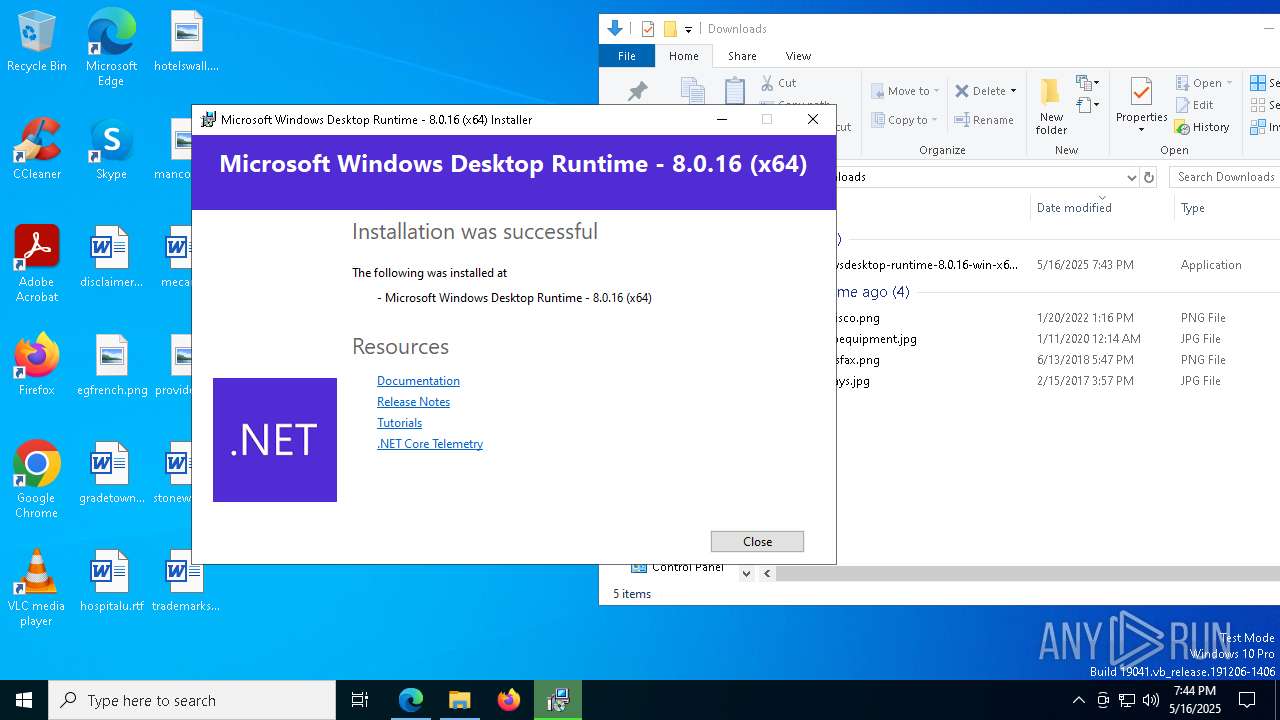Switch to the View ribbon tab
The height and width of the screenshot is (720, 1280).
pyautogui.click(x=798, y=56)
